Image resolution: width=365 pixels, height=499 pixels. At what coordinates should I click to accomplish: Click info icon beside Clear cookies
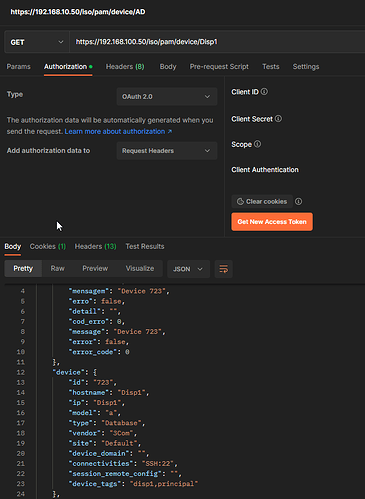[299, 201]
